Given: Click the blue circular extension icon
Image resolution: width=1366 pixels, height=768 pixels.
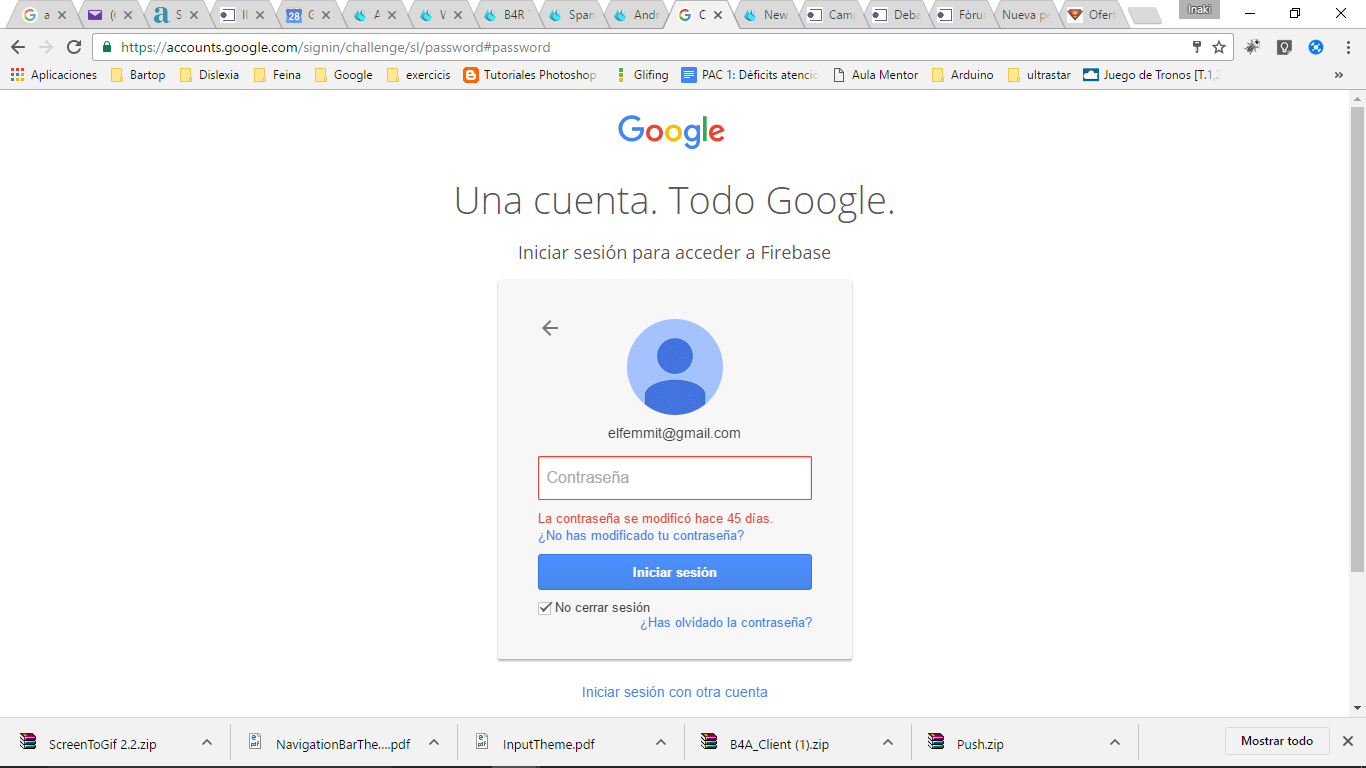Looking at the screenshot, I should pyautogui.click(x=1316, y=47).
